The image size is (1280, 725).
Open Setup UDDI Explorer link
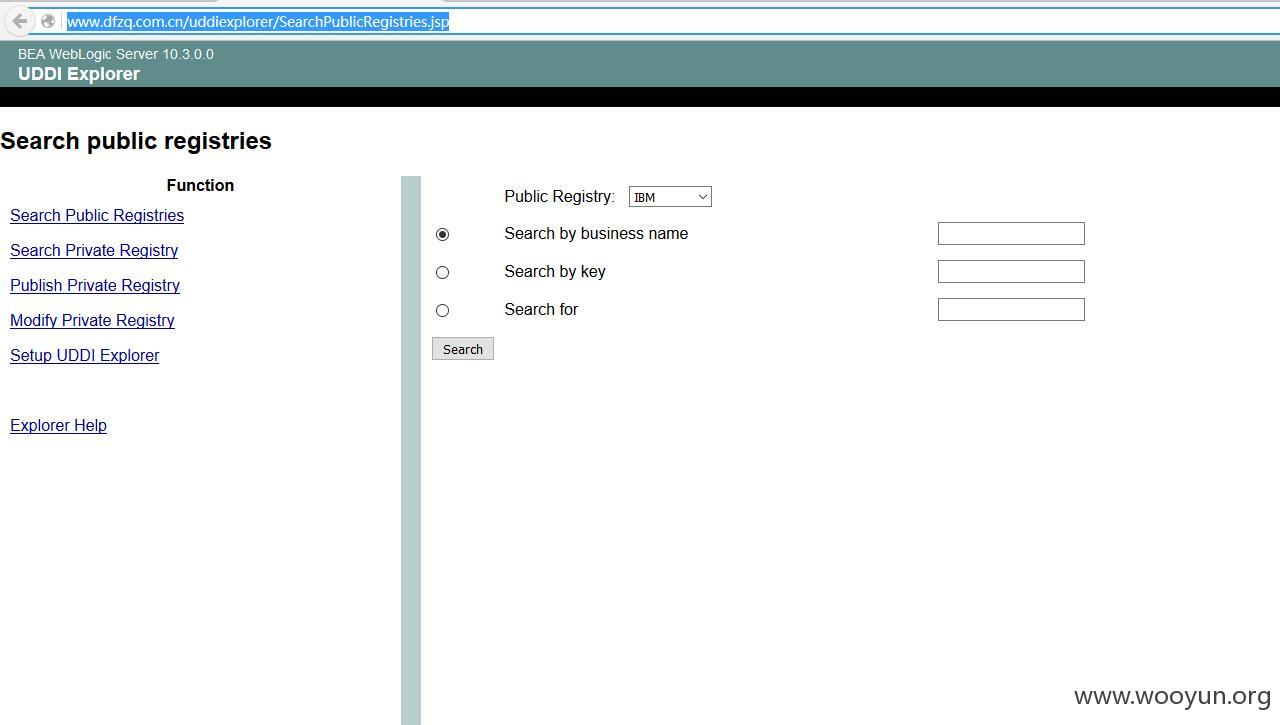(84, 355)
